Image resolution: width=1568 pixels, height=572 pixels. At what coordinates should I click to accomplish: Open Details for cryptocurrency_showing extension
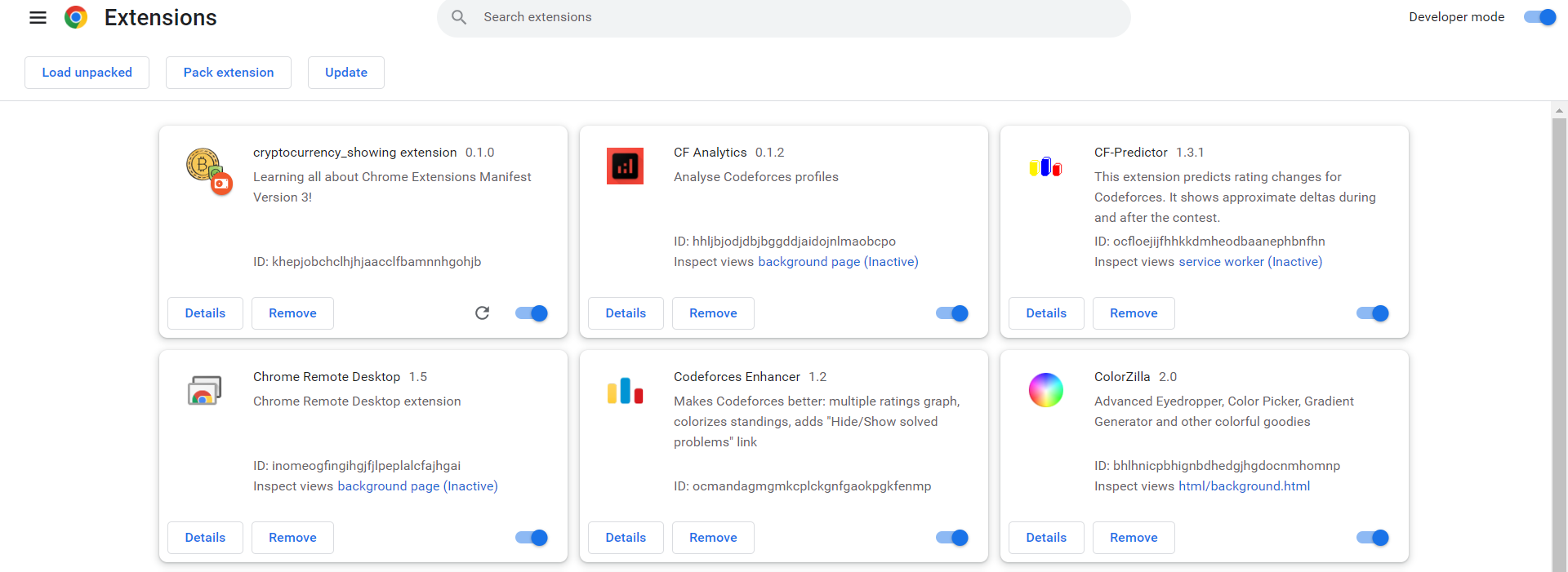[205, 313]
